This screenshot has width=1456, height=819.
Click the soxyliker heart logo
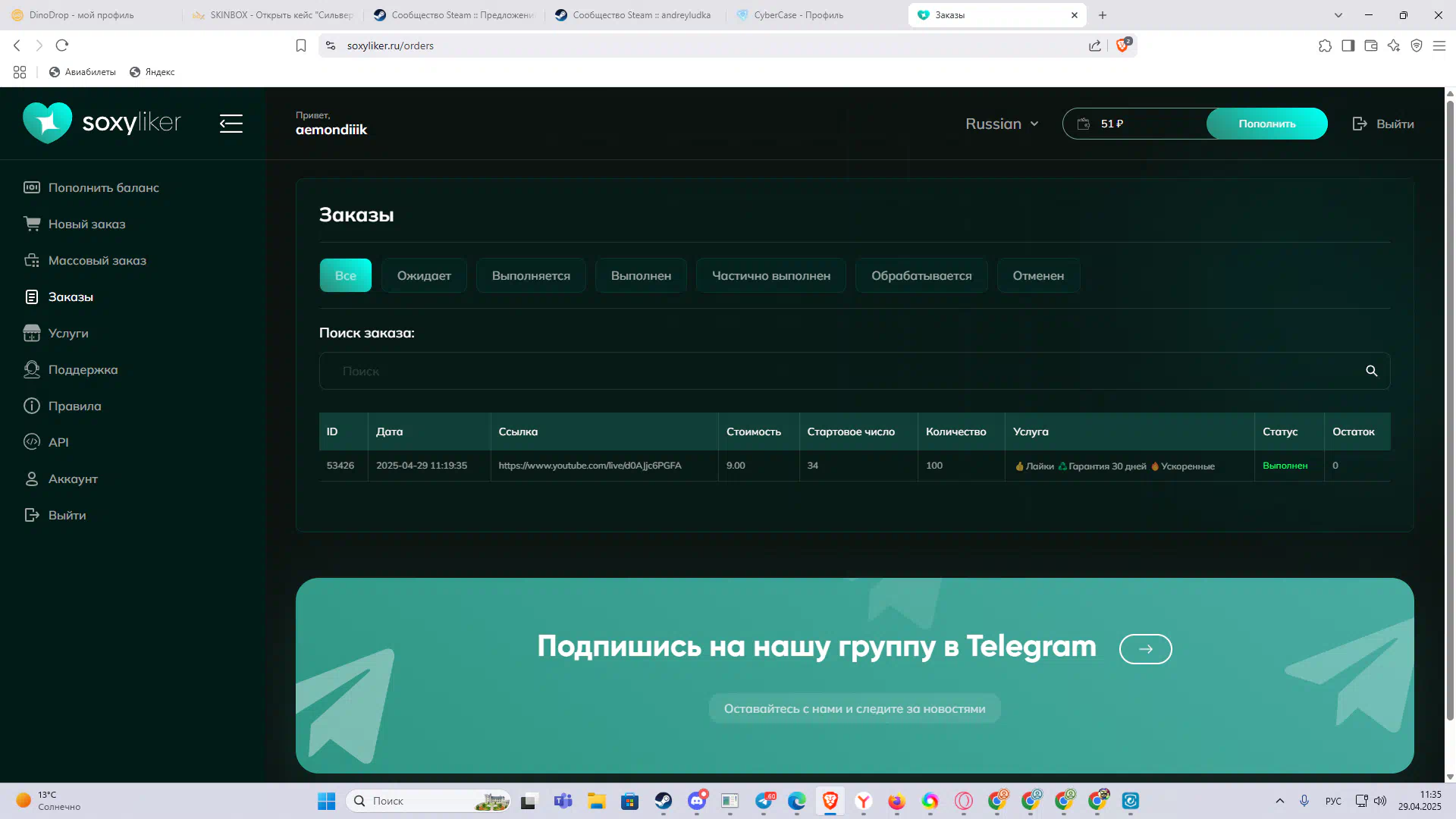pyautogui.click(x=47, y=123)
